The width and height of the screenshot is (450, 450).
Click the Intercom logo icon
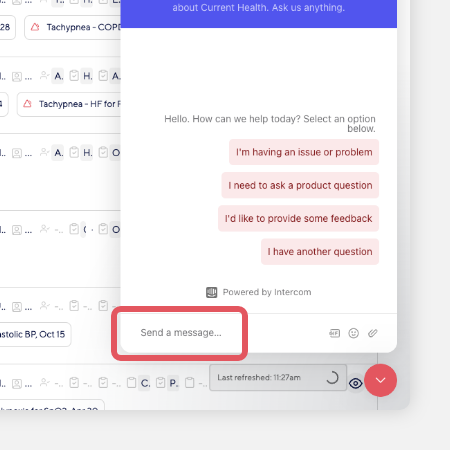click(211, 292)
